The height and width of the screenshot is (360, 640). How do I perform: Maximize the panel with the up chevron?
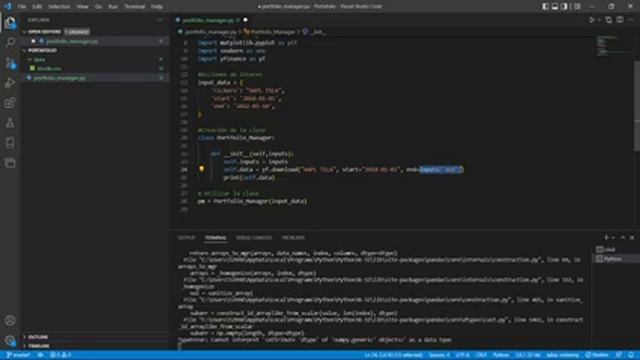point(623,238)
